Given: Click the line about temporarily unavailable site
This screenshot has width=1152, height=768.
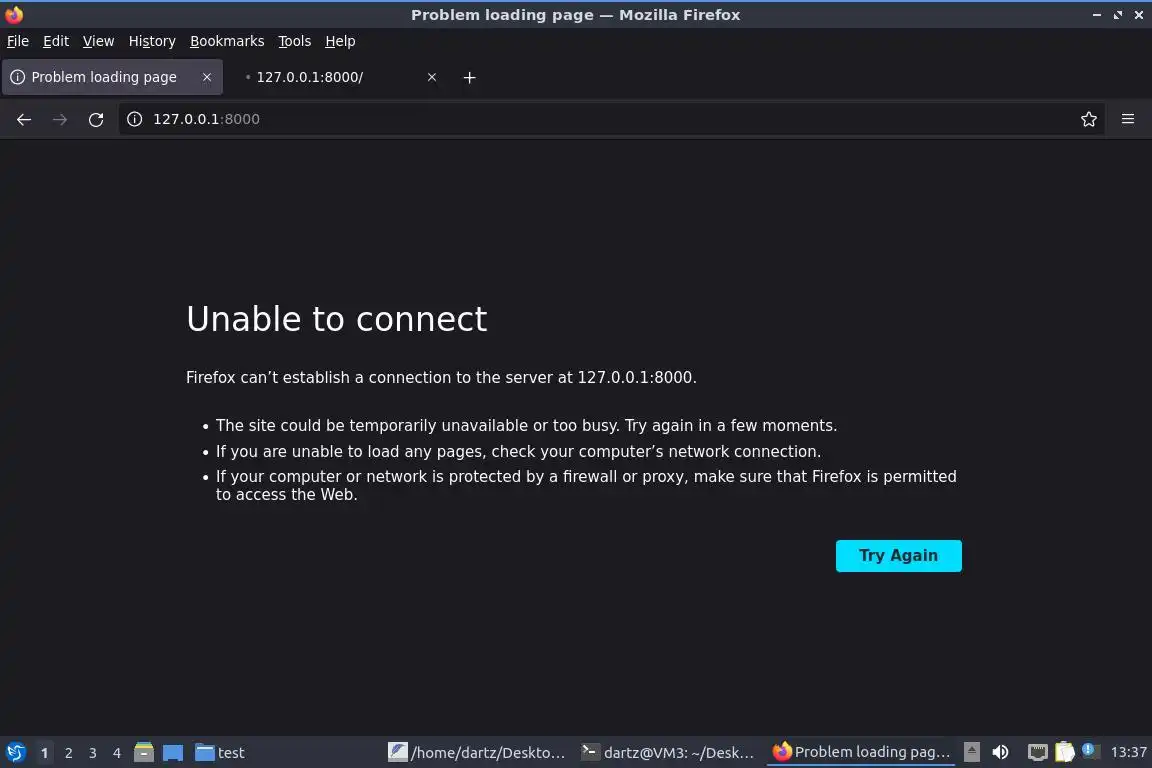Looking at the screenshot, I should pyautogui.click(x=526, y=426).
